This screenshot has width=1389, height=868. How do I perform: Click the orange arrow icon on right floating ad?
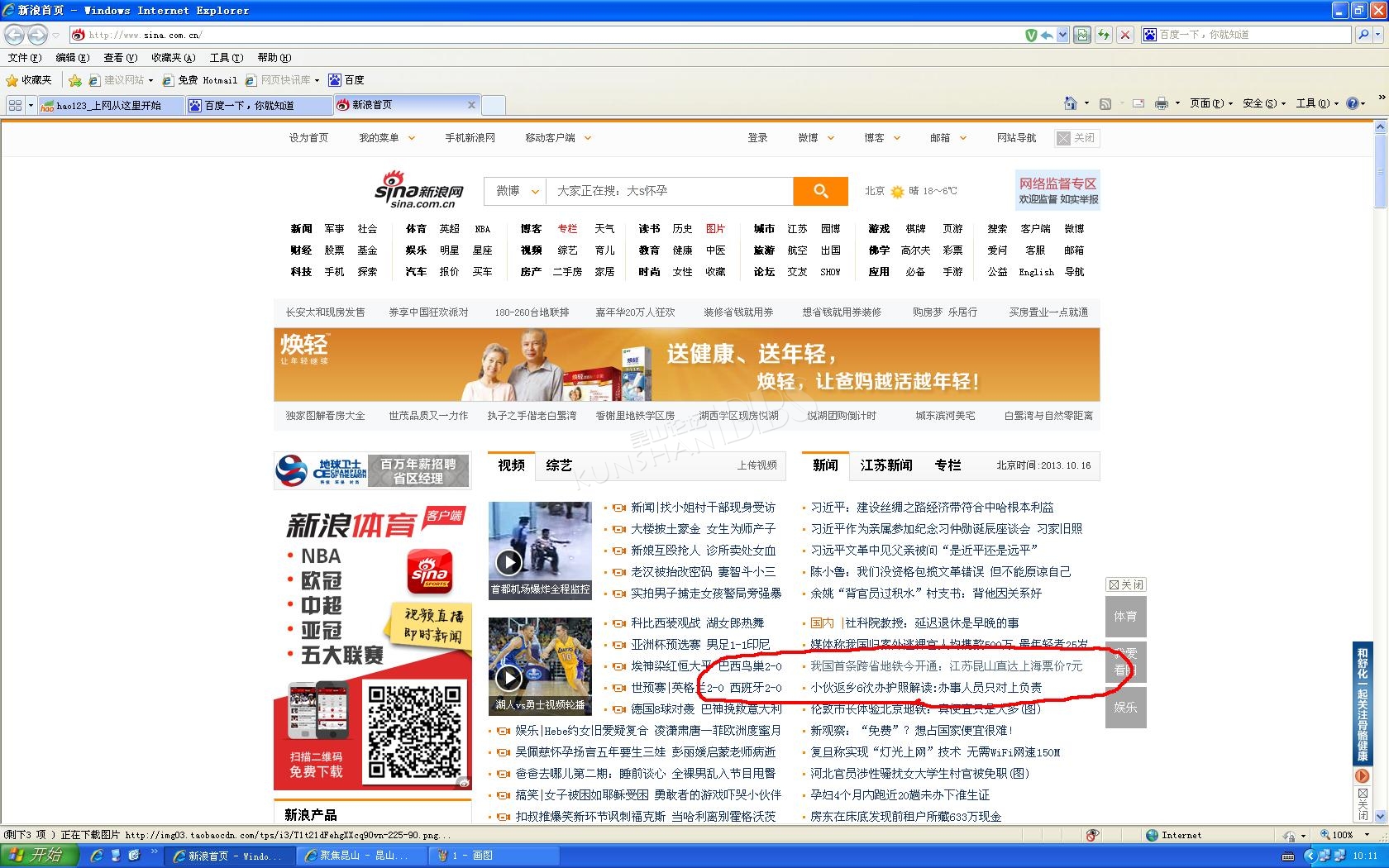coord(1362,776)
